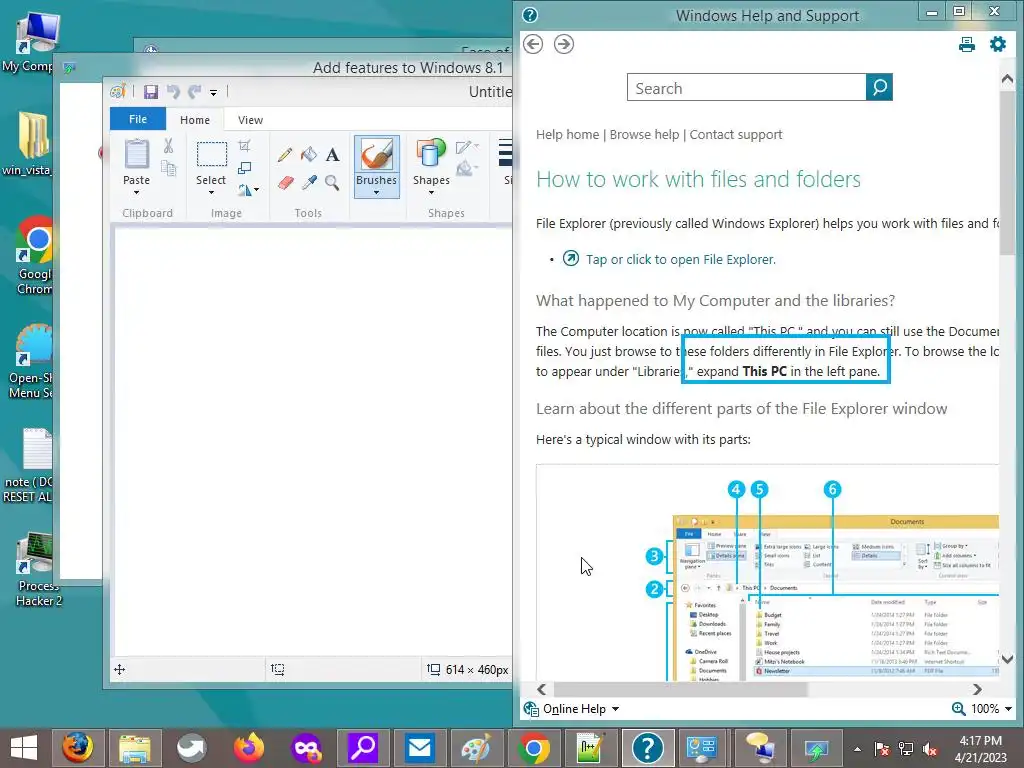This screenshot has height=768, width=1024.
Task: Click the Print icon in Windows Help
Action: click(x=967, y=44)
